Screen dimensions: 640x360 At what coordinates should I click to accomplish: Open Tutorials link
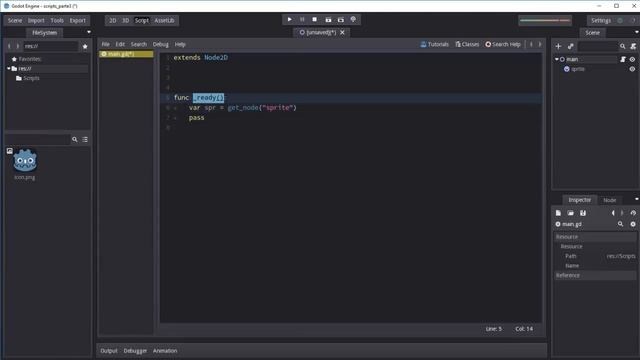(435, 44)
